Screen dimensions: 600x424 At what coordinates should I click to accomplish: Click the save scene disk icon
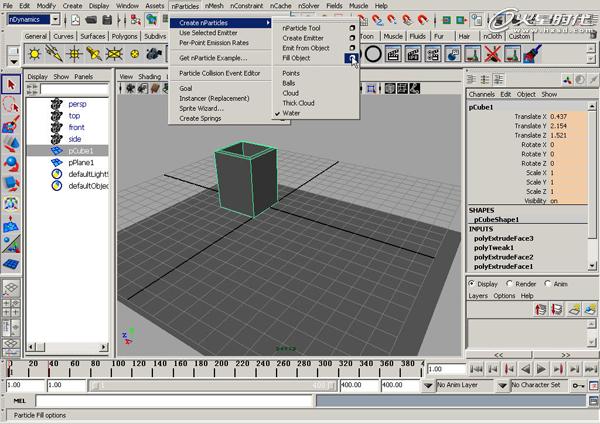tap(108, 20)
